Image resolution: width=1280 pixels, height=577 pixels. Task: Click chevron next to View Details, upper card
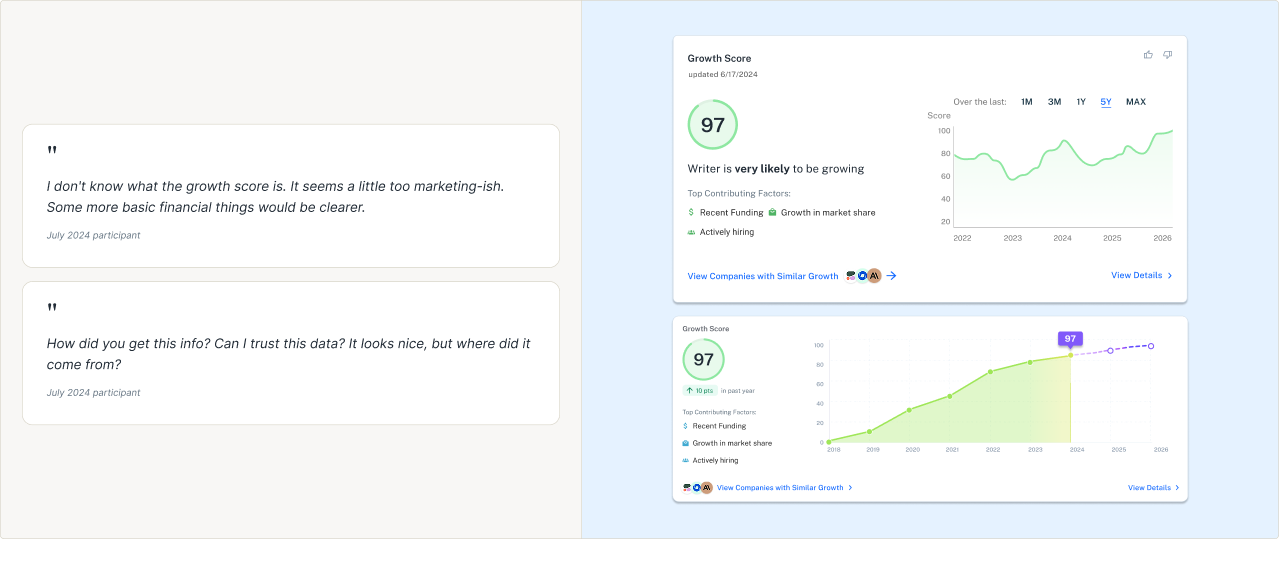(1170, 276)
